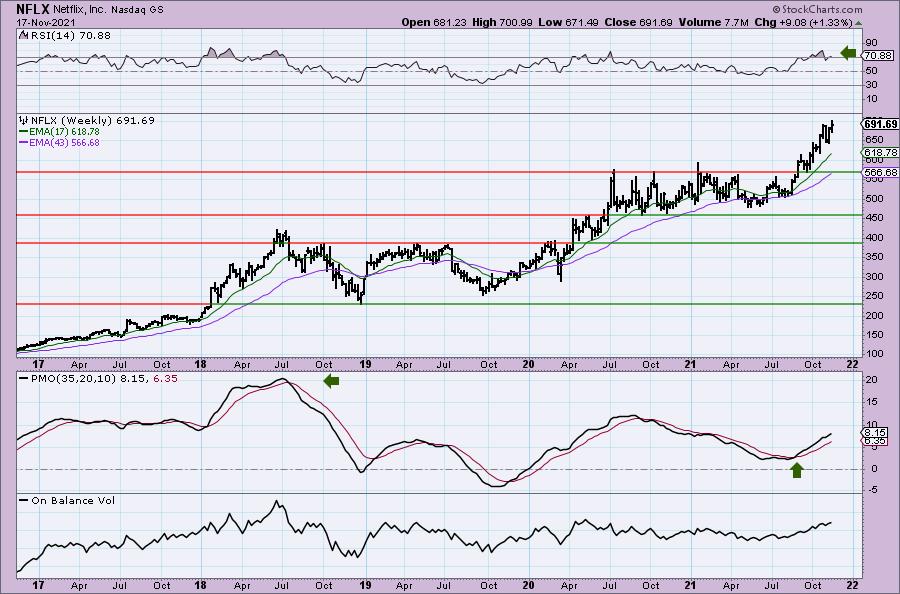The width and height of the screenshot is (900, 594).
Task: Click the 400 price axis label
Action: 874,237
